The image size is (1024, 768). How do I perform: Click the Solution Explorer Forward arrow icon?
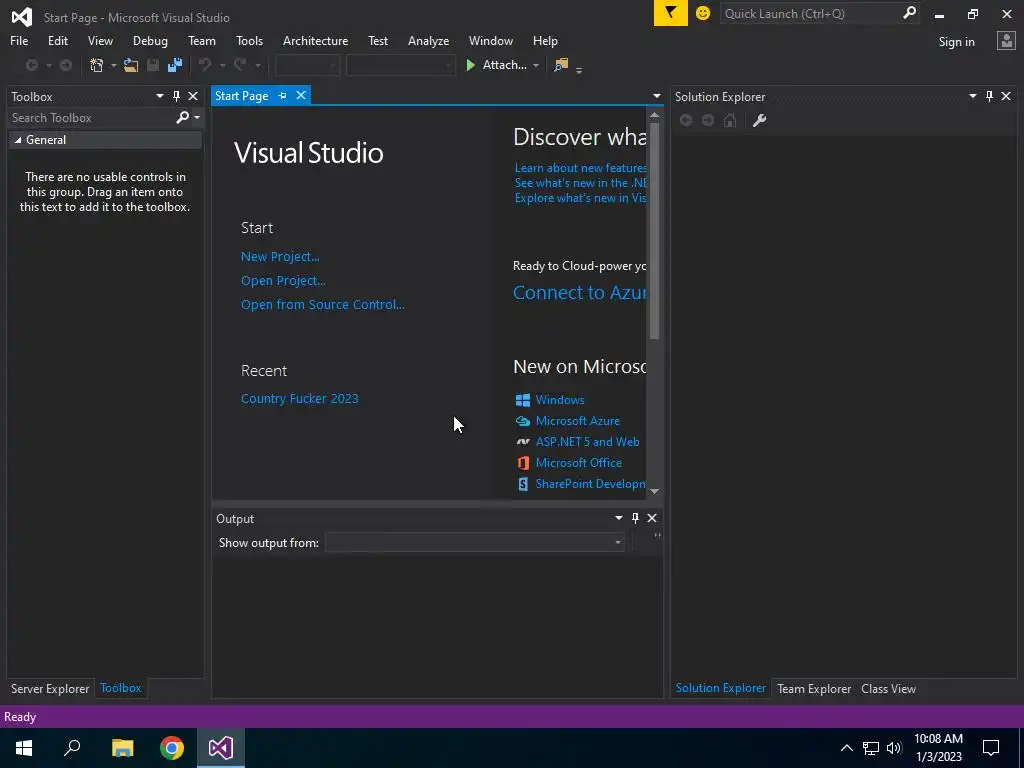point(708,120)
